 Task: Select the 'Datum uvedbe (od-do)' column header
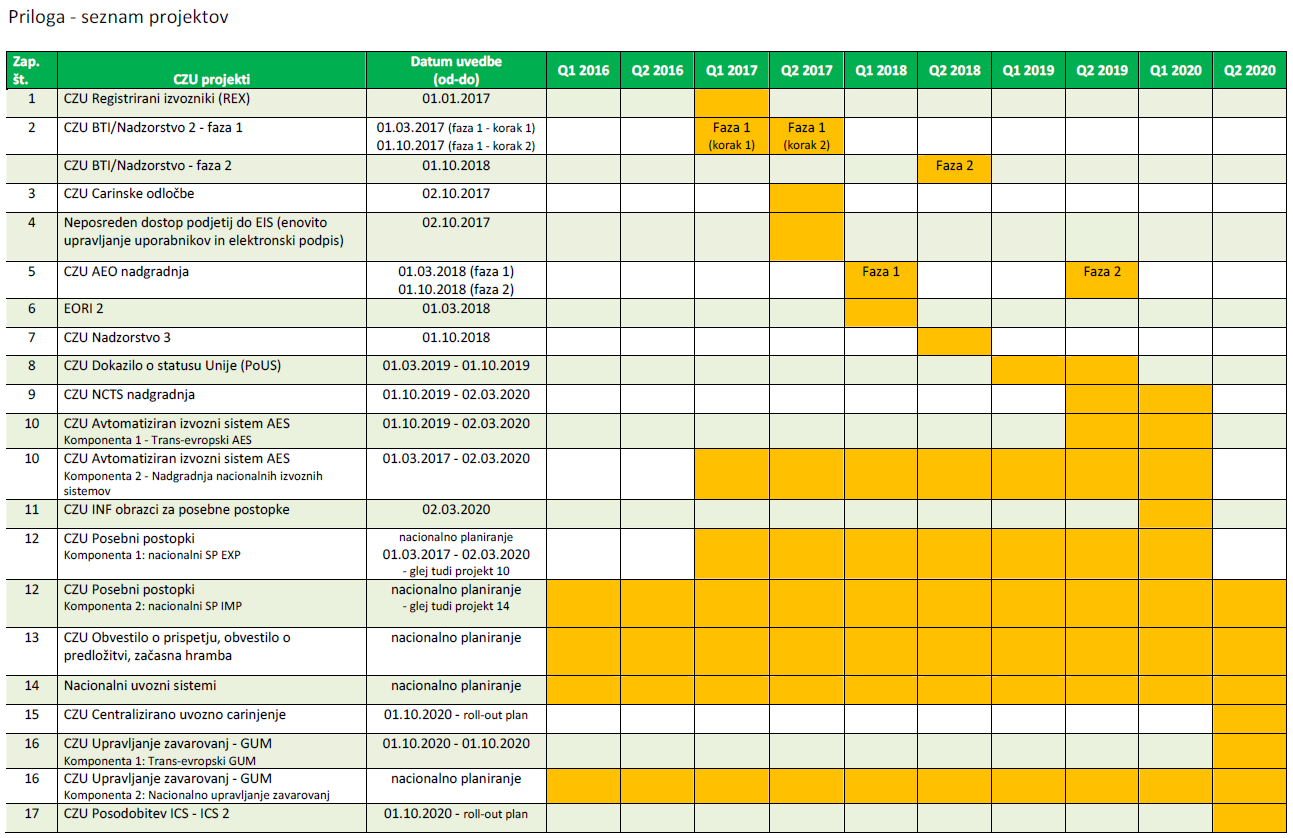click(x=456, y=70)
